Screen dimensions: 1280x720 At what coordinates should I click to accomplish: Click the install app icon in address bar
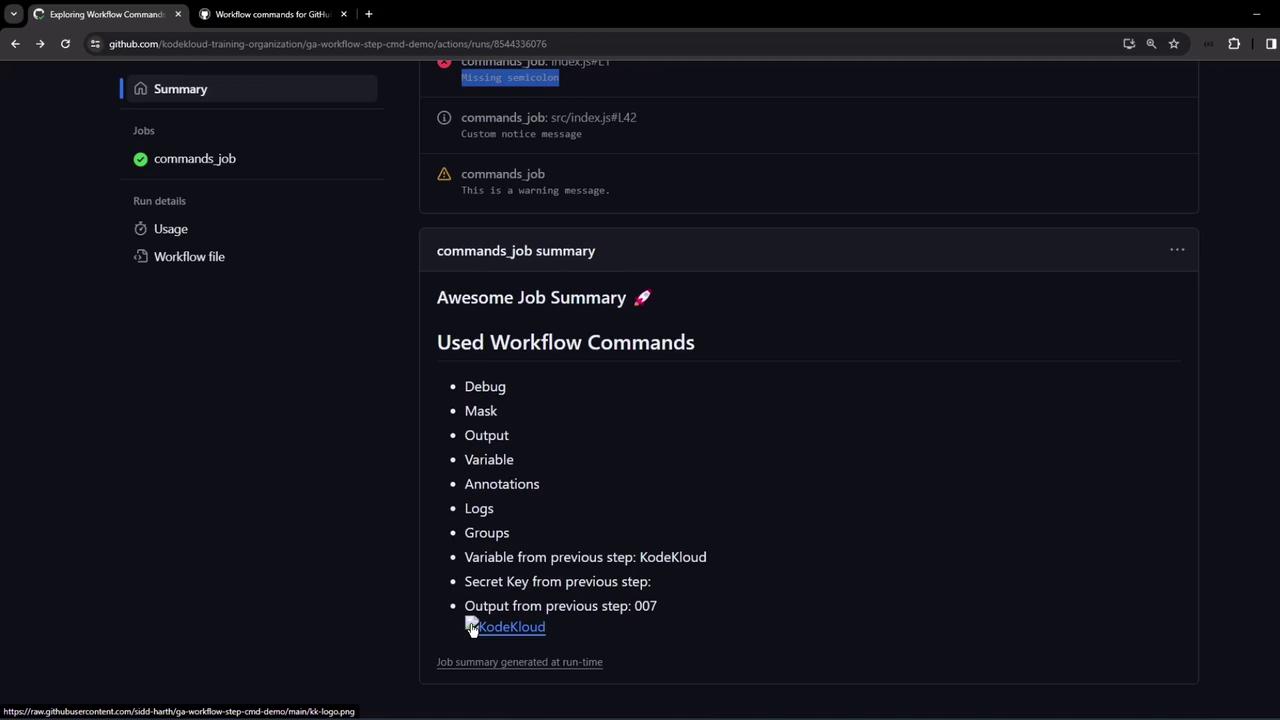(1129, 44)
